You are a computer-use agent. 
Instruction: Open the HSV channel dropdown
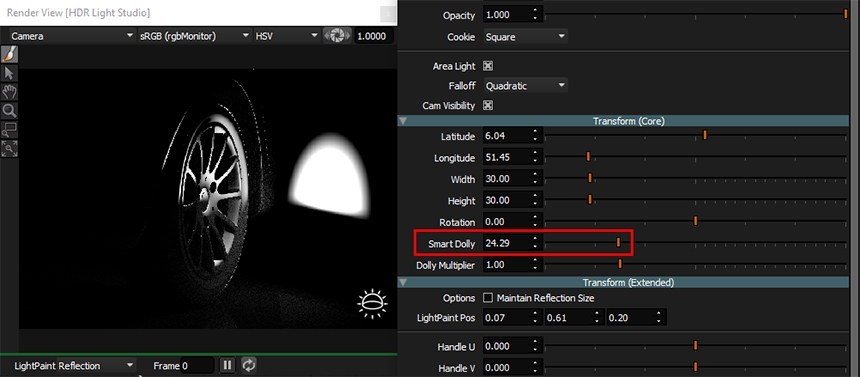click(286, 36)
